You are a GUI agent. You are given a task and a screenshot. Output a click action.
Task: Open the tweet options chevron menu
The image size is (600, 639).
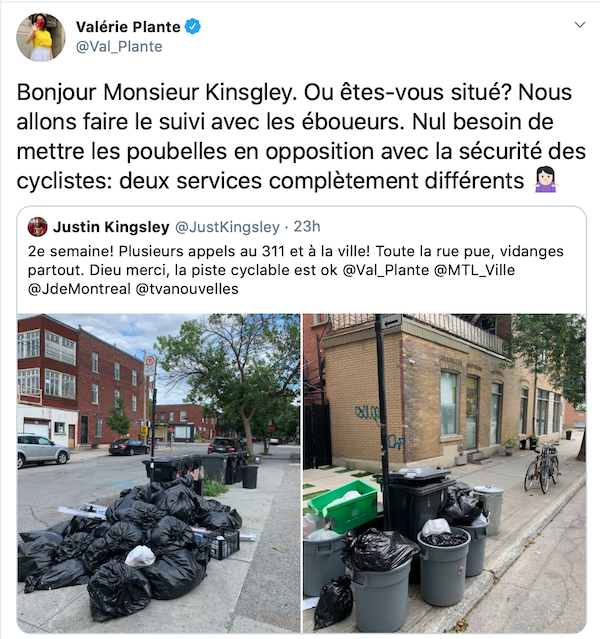tap(580, 25)
